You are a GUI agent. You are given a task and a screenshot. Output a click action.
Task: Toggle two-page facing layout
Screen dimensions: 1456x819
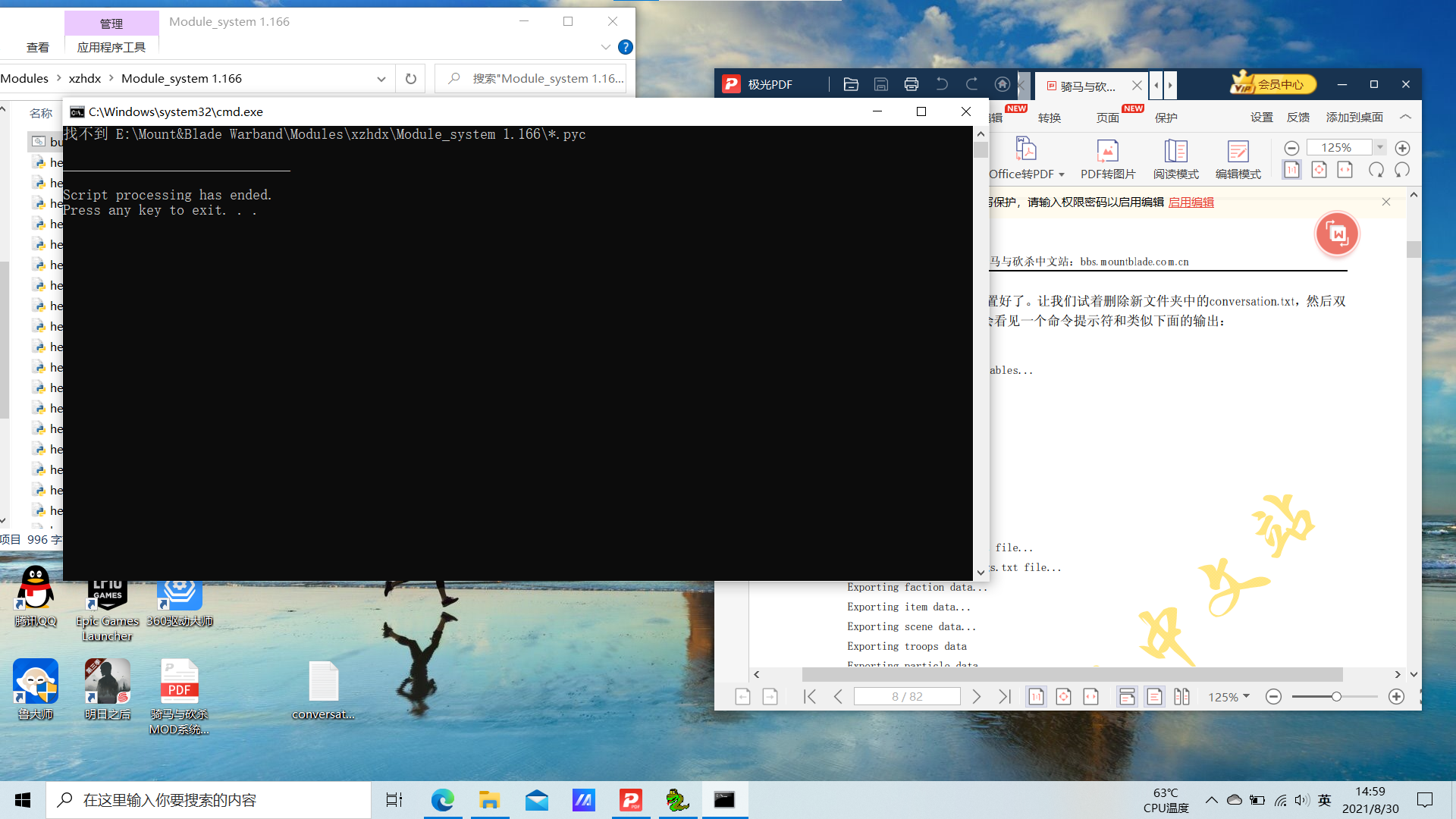pyautogui.click(x=1182, y=696)
